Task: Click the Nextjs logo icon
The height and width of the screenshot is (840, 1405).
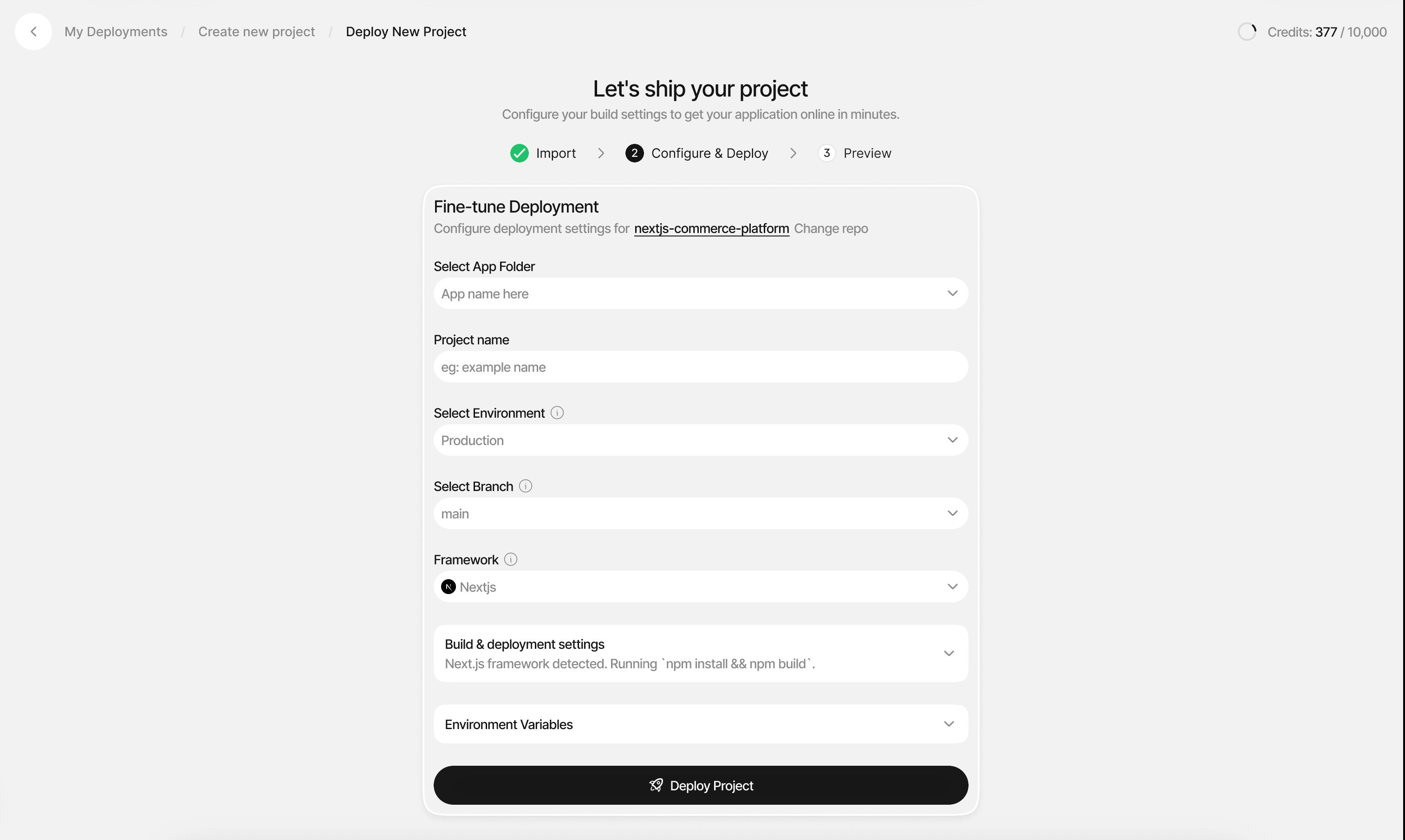Action: click(x=448, y=587)
